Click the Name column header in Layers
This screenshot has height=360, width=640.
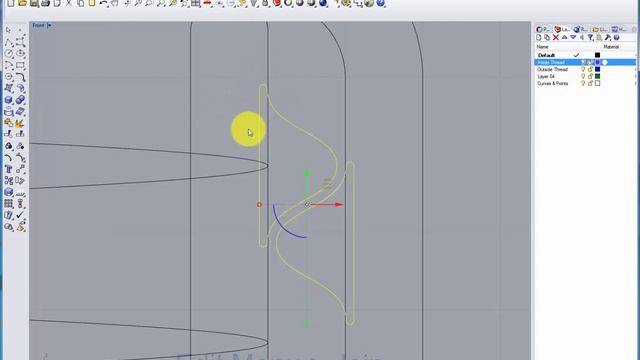[542, 47]
